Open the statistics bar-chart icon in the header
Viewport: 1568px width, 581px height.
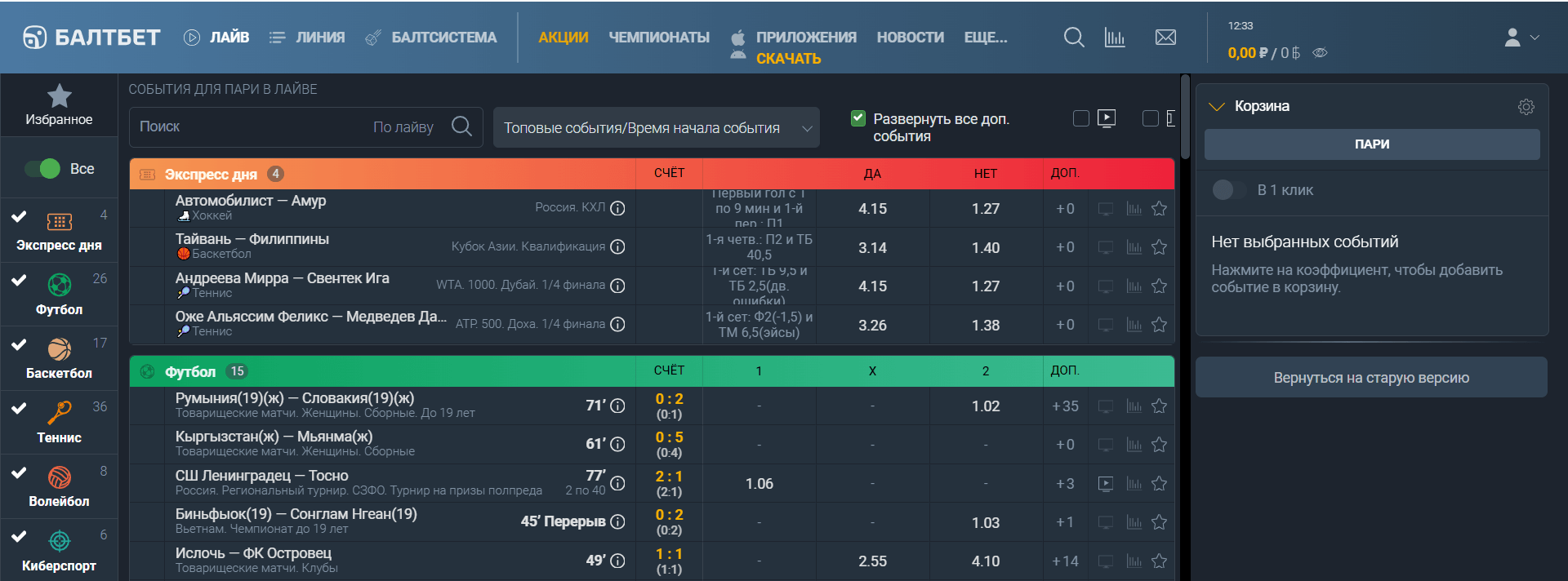[x=1115, y=38]
